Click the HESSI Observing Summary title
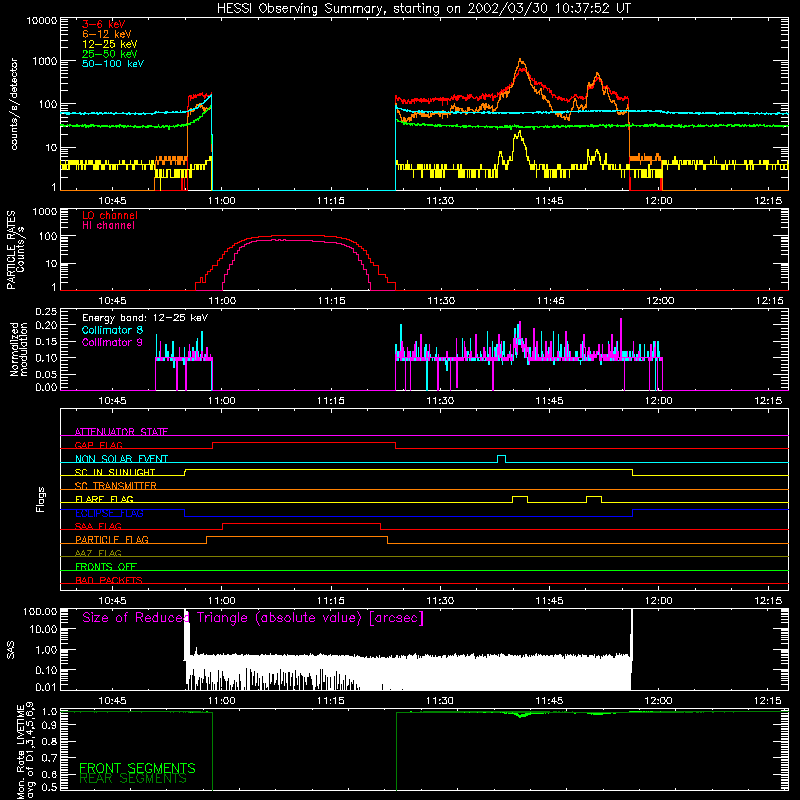The image size is (800, 800). pyautogui.click(x=424, y=9)
